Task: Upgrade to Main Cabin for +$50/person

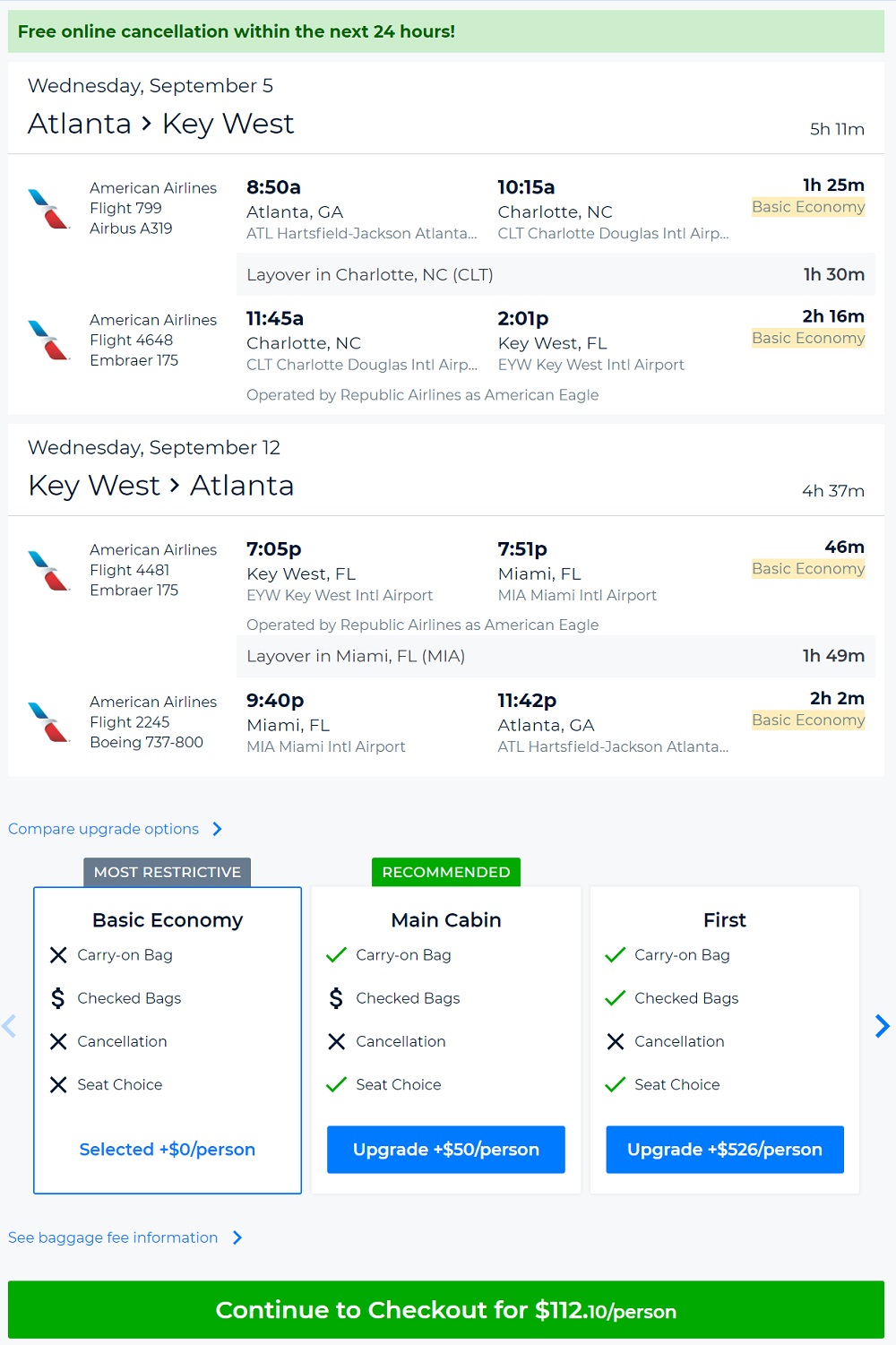Action: [x=446, y=1150]
